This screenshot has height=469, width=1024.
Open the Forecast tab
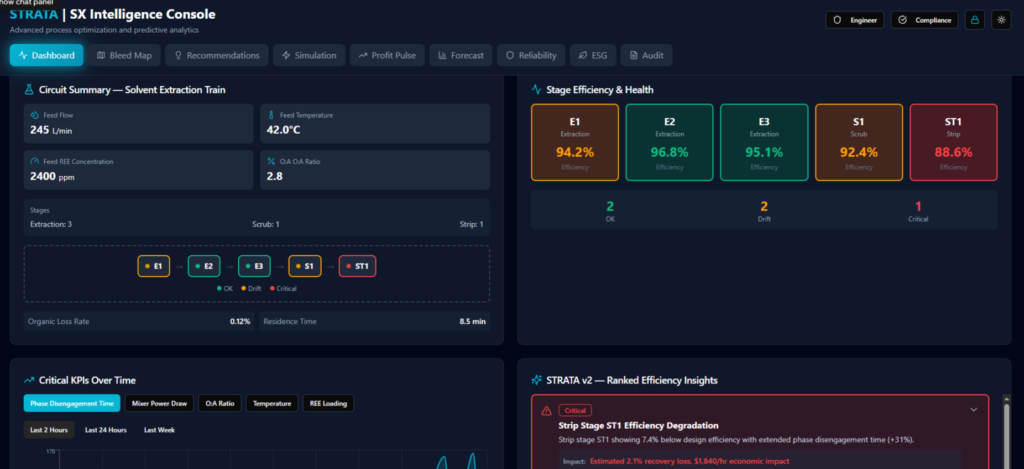pos(461,56)
